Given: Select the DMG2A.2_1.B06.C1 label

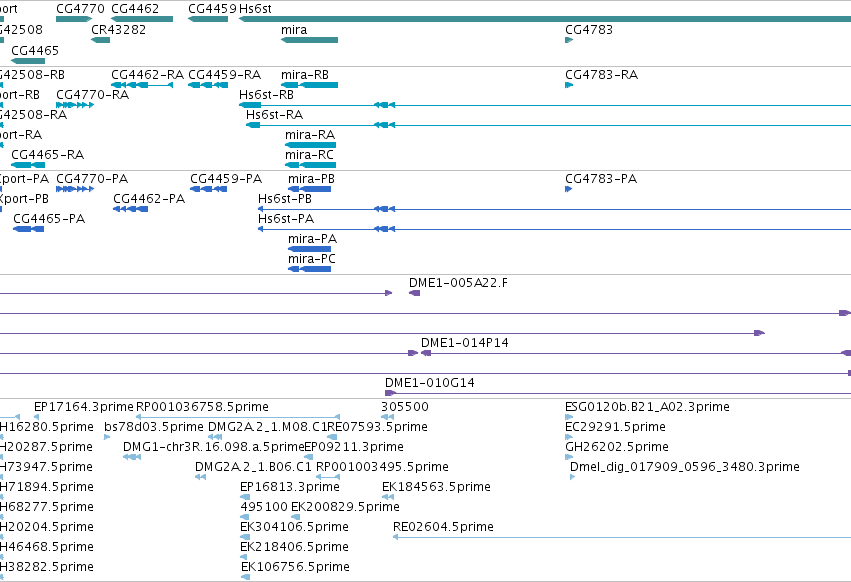Looking at the screenshot, I should pos(253,467).
